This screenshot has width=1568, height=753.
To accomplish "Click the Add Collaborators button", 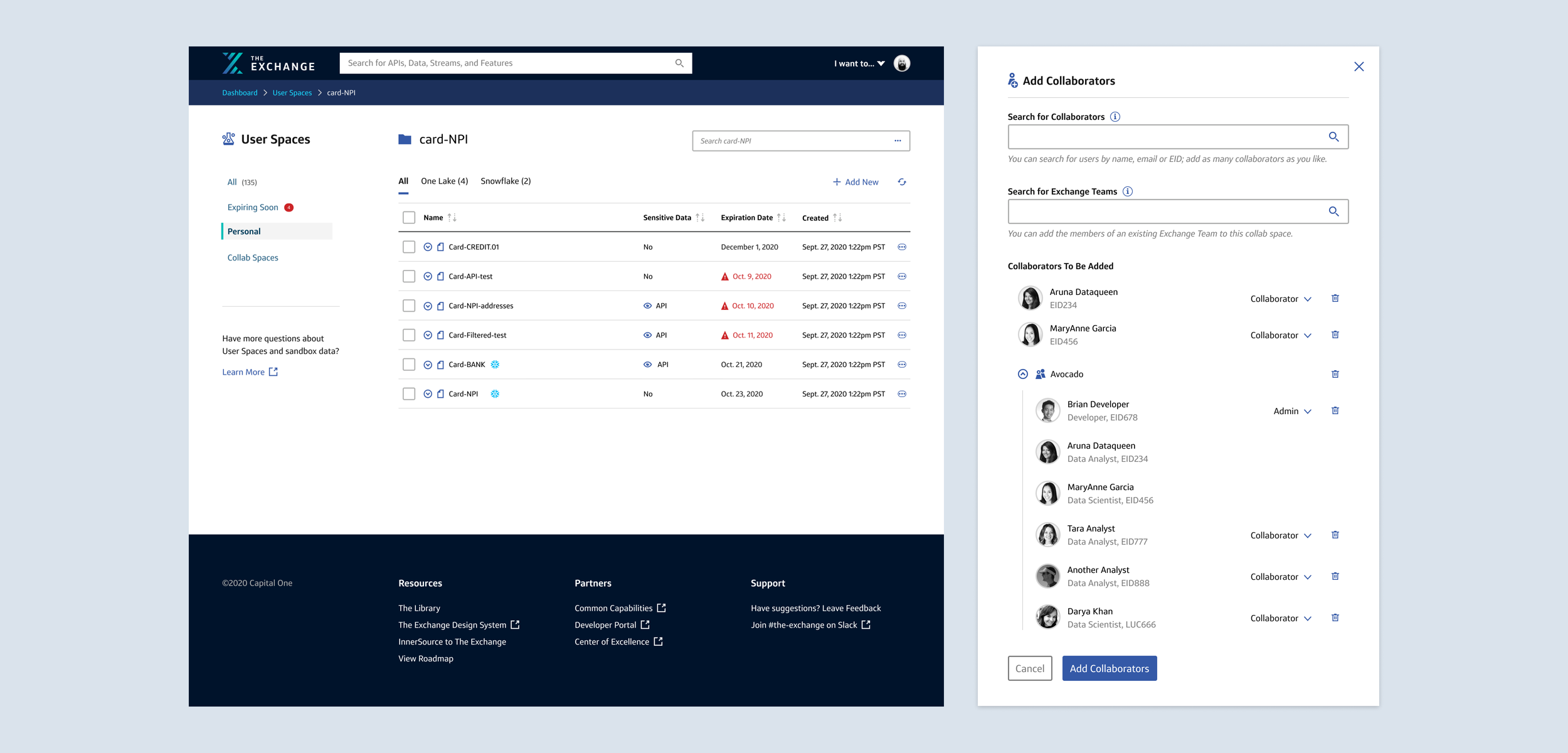I will click(x=1109, y=669).
